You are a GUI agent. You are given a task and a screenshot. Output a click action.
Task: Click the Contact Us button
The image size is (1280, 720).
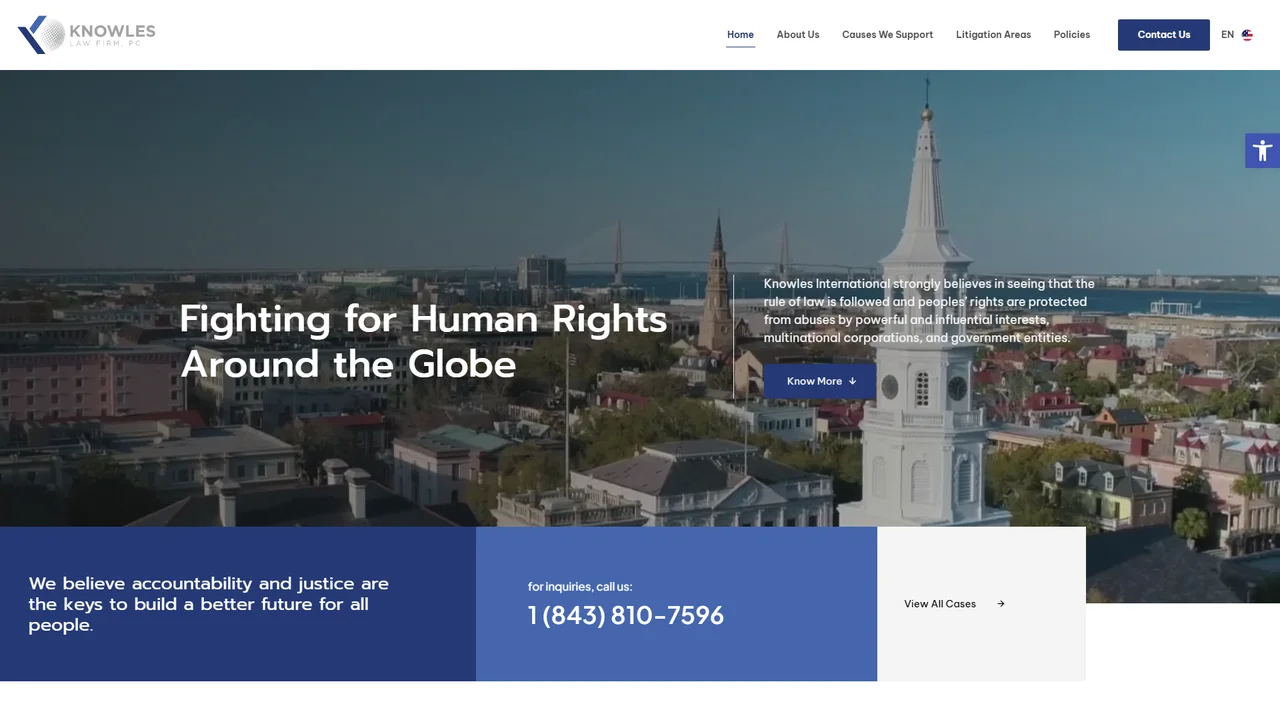pyautogui.click(x=1164, y=35)
